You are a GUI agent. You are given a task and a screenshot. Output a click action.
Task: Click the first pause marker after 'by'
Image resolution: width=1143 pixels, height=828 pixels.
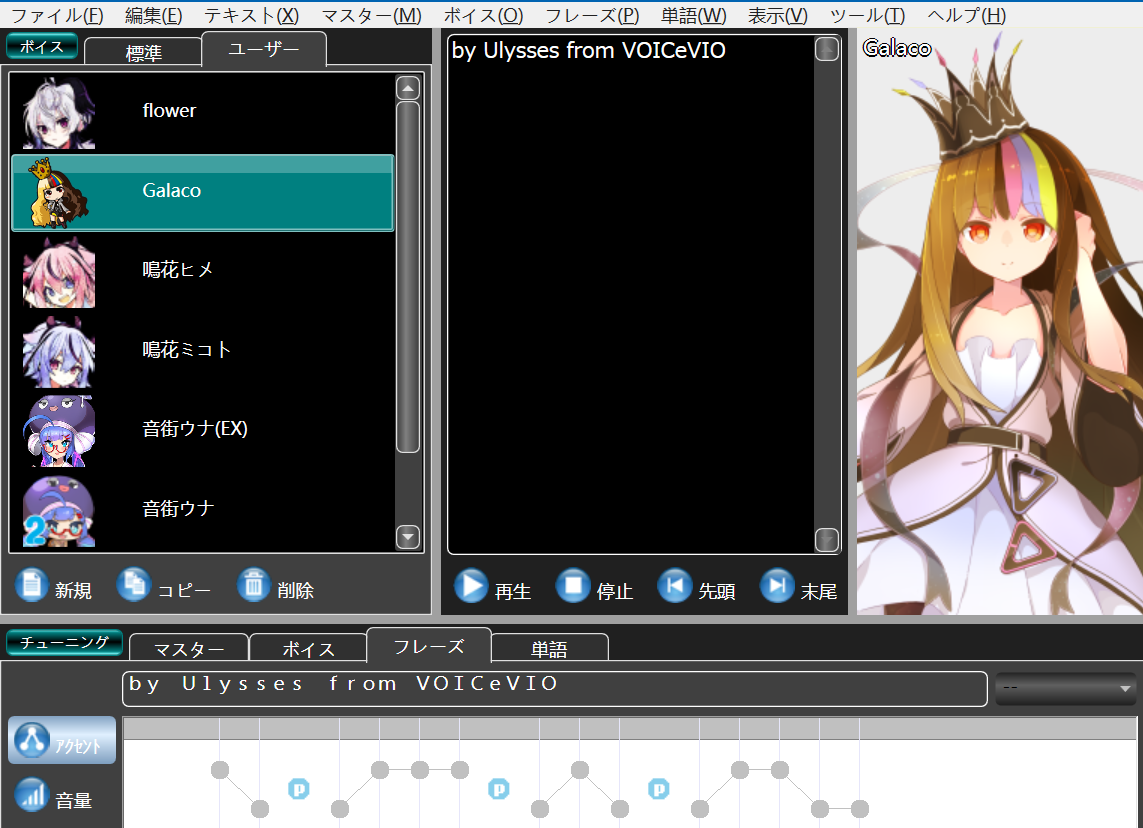tap(299, 789)
